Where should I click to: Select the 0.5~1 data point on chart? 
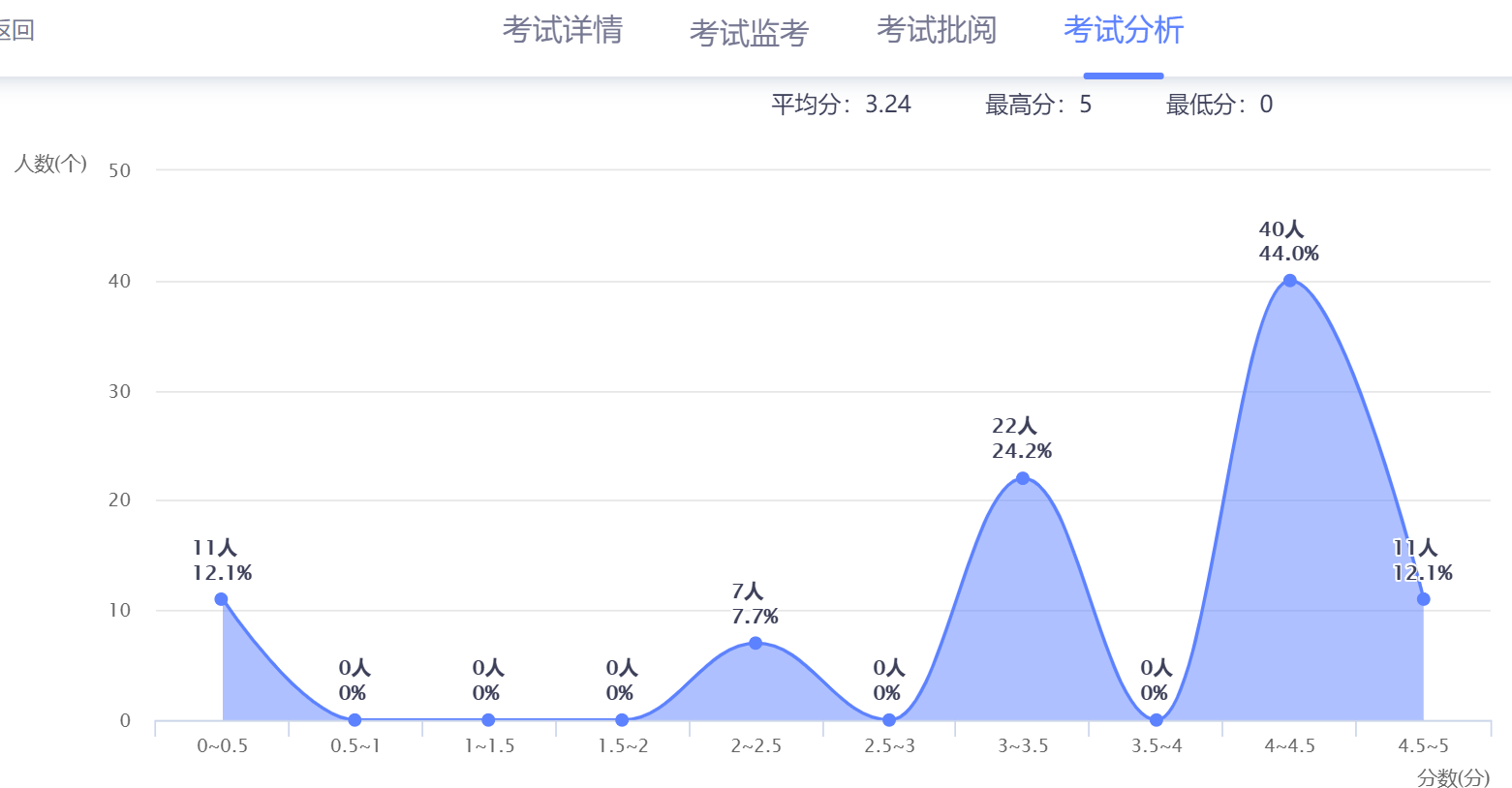pos(355,720)
